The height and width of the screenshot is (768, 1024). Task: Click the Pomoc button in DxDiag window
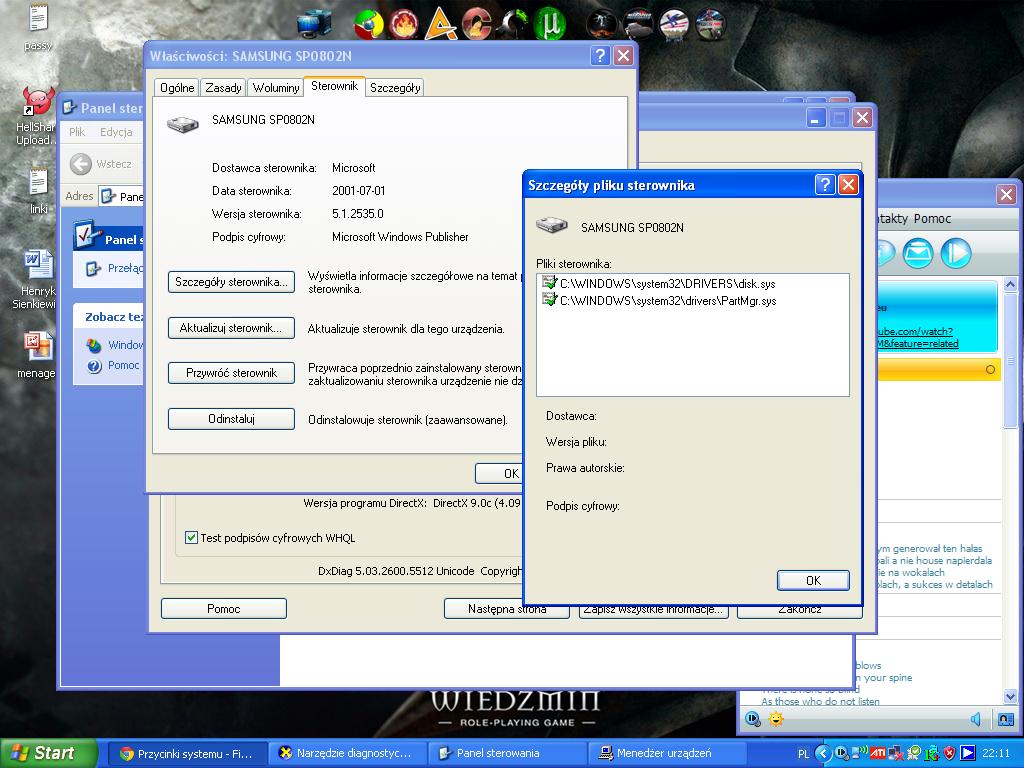[223, 609]
